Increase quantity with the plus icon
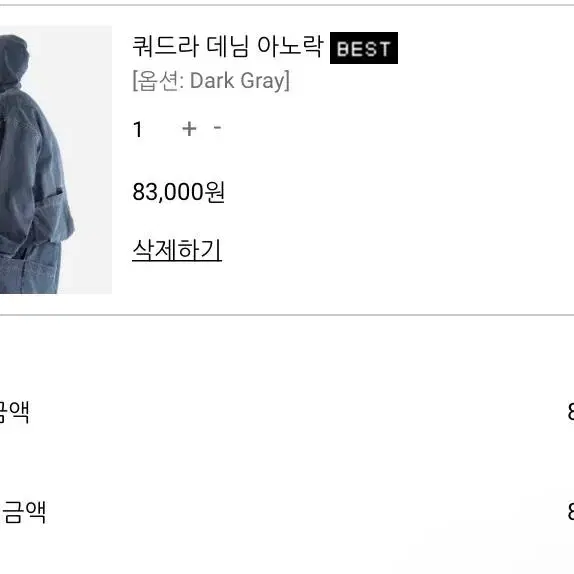574x574 pixels. coord(189,129)
